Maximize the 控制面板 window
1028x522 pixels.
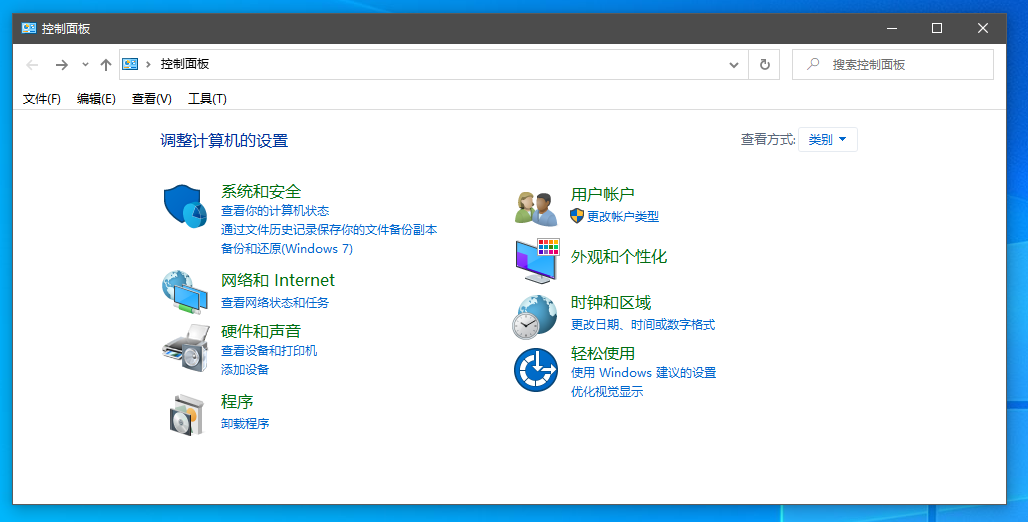(937, 28)
